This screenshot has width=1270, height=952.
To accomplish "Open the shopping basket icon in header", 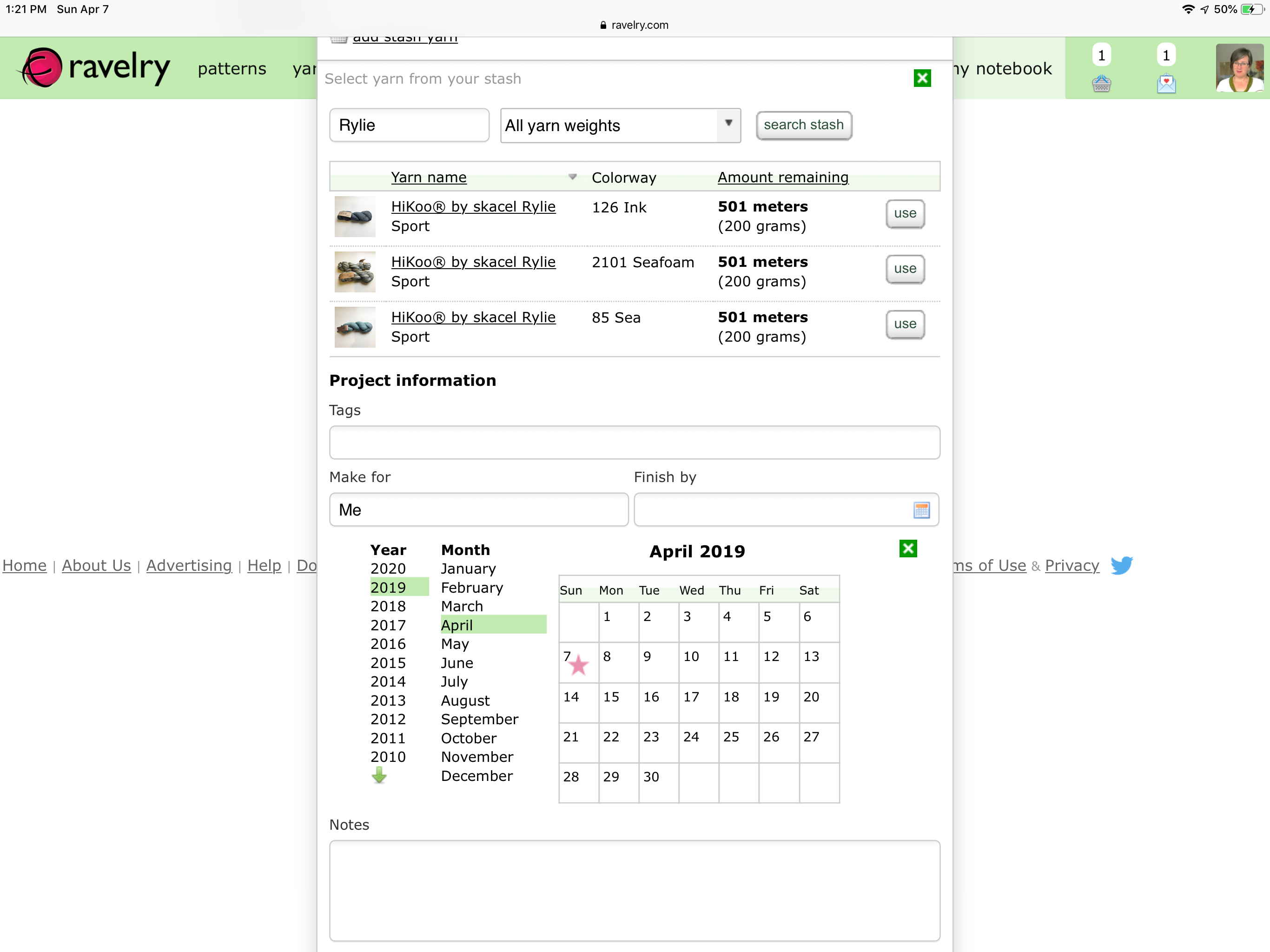I will (1101, 84).
